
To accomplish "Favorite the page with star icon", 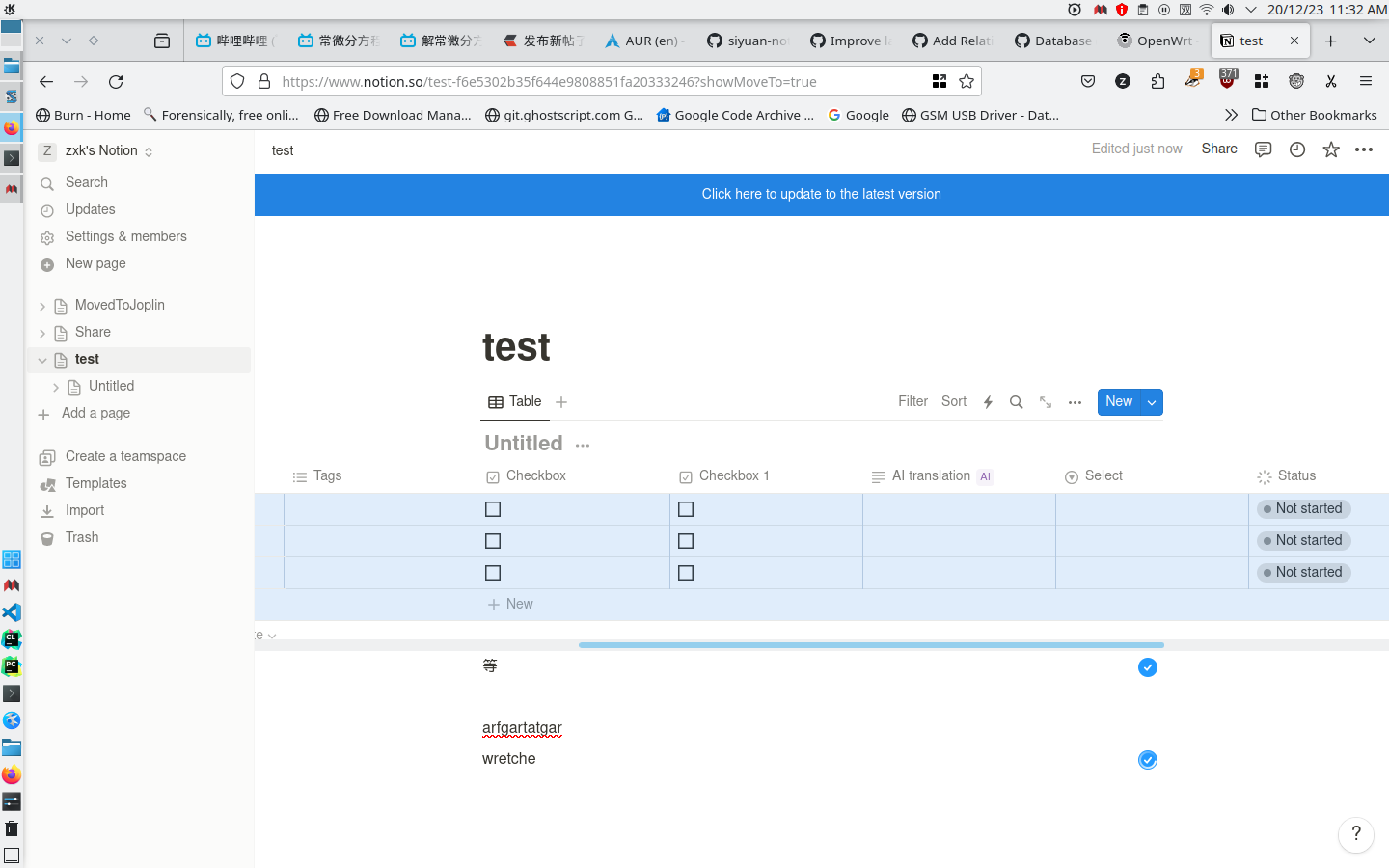I will (x=1331, y=149).
